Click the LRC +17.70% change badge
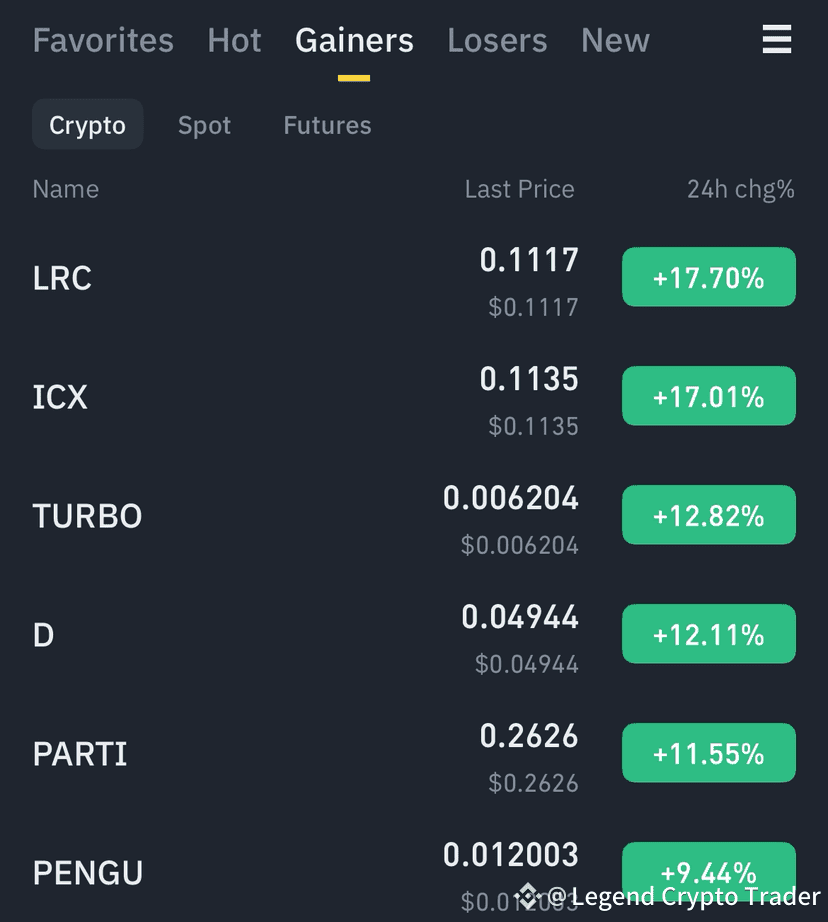This screenshot has height=922, width=828. coord(709,277)
